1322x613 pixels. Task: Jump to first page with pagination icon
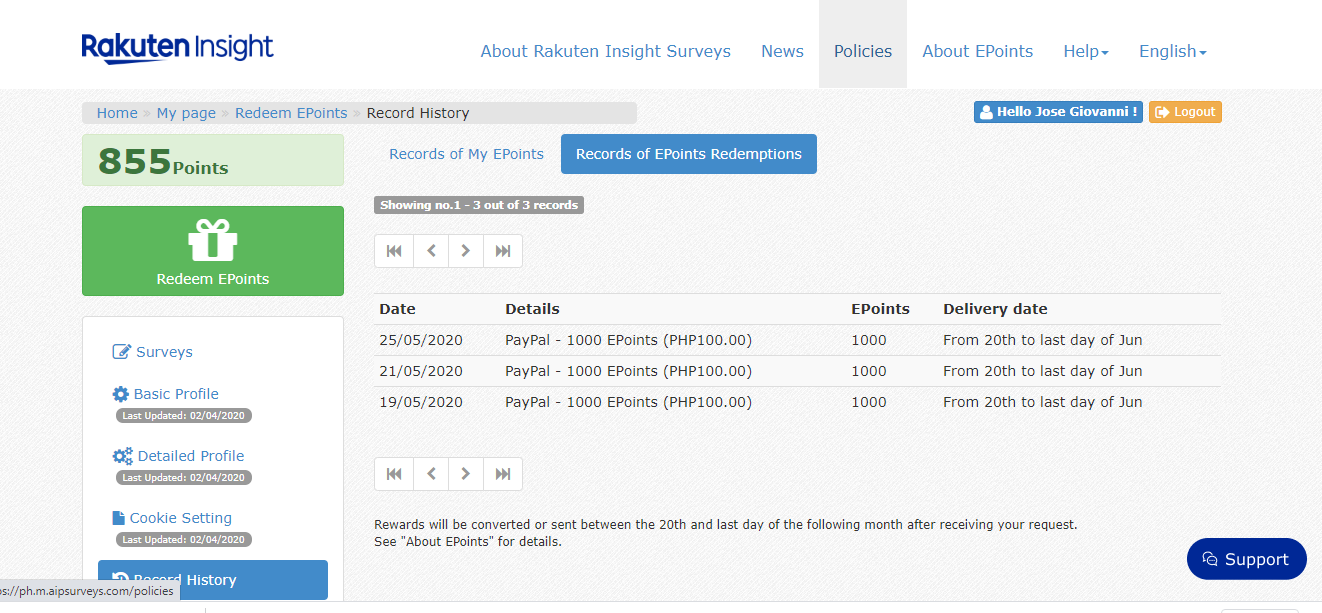[393, 250]
